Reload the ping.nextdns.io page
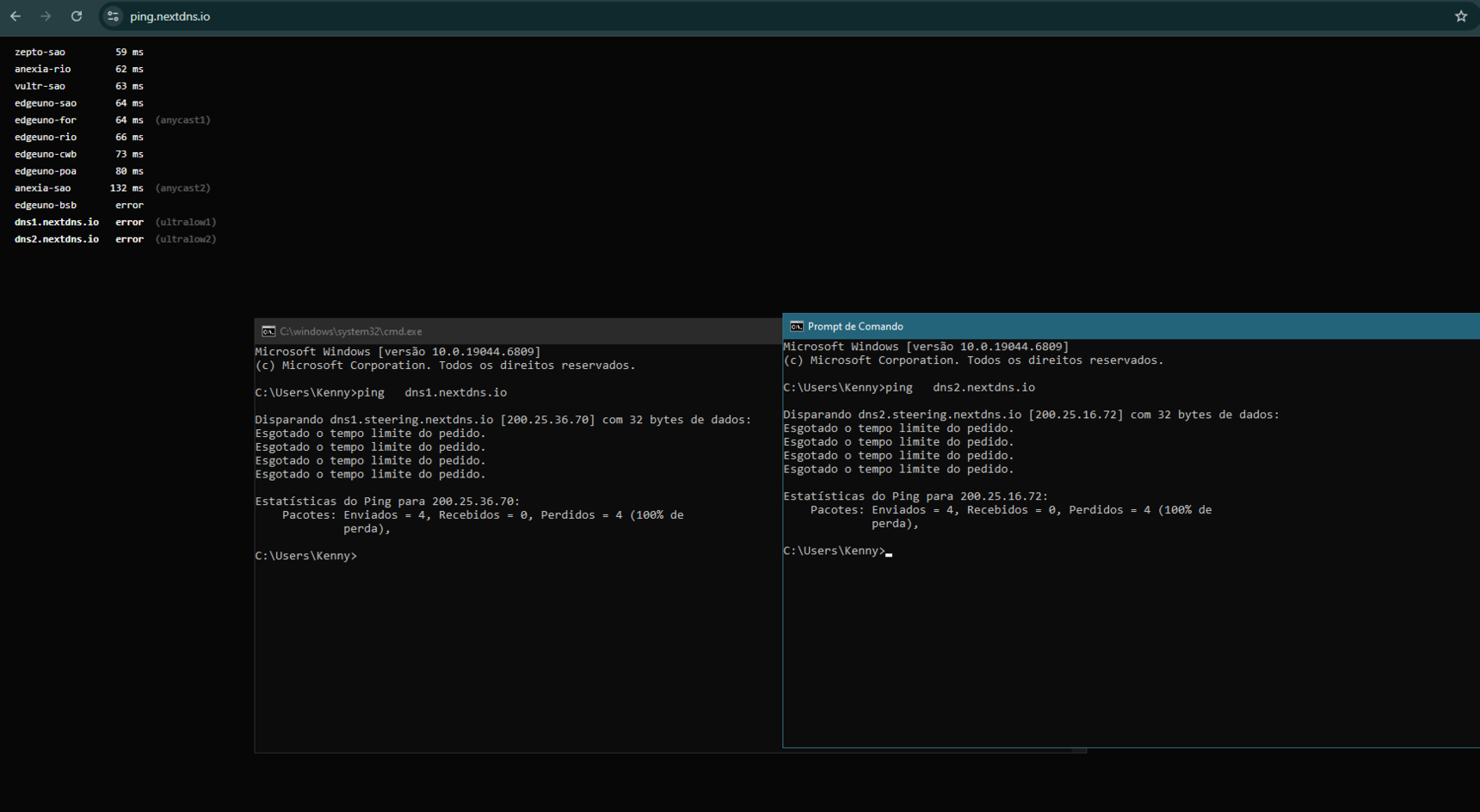The image size is (1480, 812). pos(77,16)
